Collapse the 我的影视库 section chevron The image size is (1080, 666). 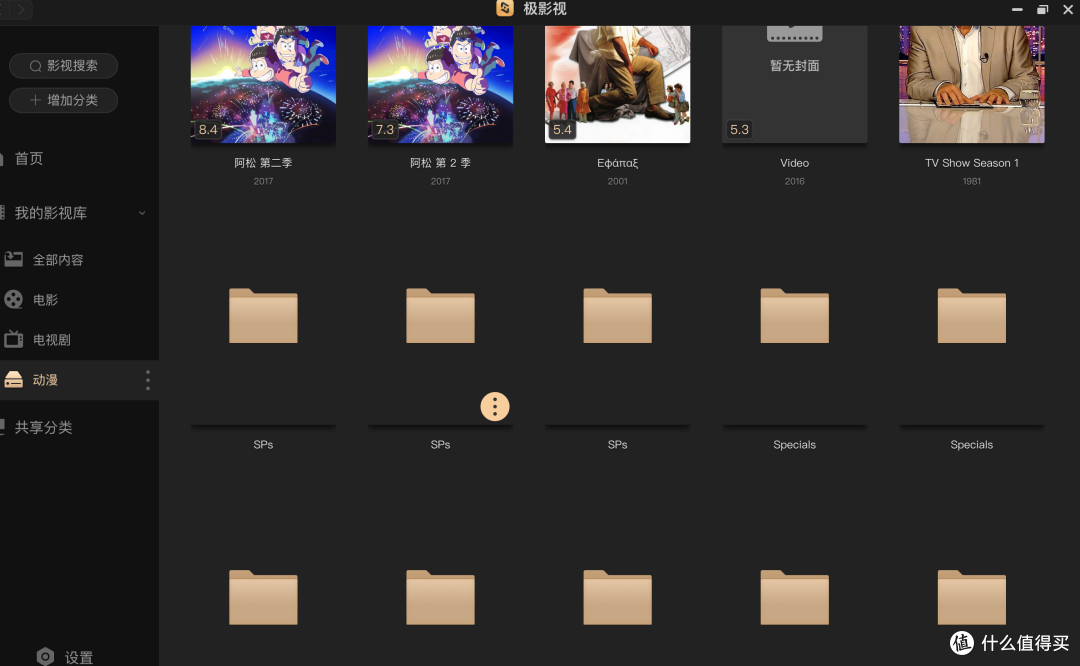tap(142, 213)
